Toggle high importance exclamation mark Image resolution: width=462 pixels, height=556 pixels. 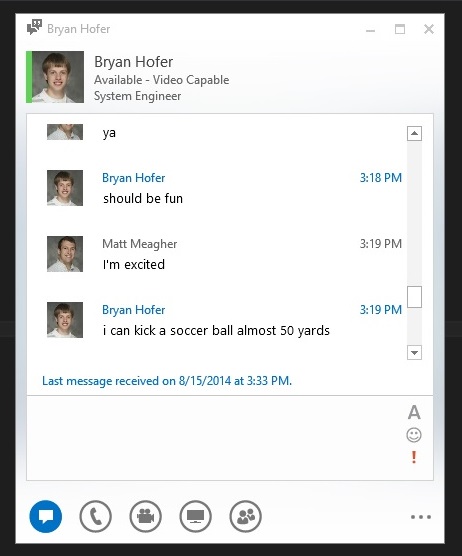pyautogui.click(x=414, y=457)
